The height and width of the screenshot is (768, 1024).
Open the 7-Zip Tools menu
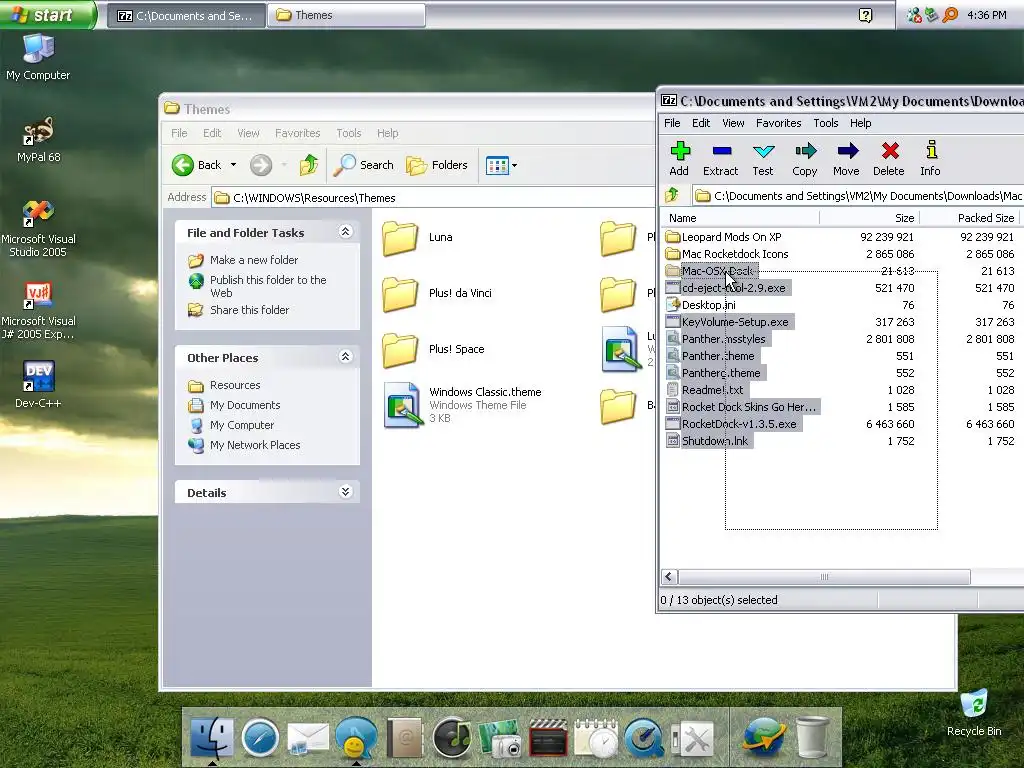pos(825,123)
